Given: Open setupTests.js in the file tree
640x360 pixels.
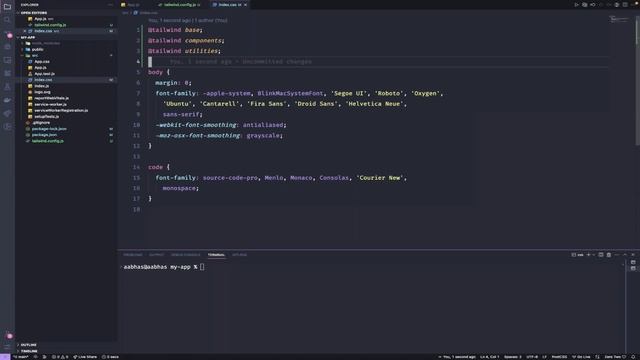Looking at the screenshot, I should pyautogui.click(x=46, y=117).
